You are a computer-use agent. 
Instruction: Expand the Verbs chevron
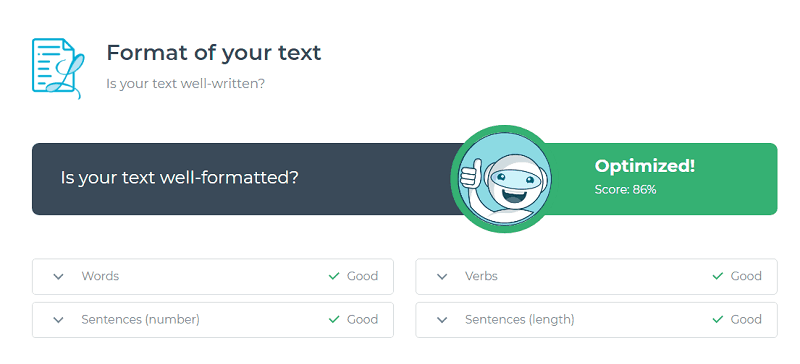pos(442,276)
